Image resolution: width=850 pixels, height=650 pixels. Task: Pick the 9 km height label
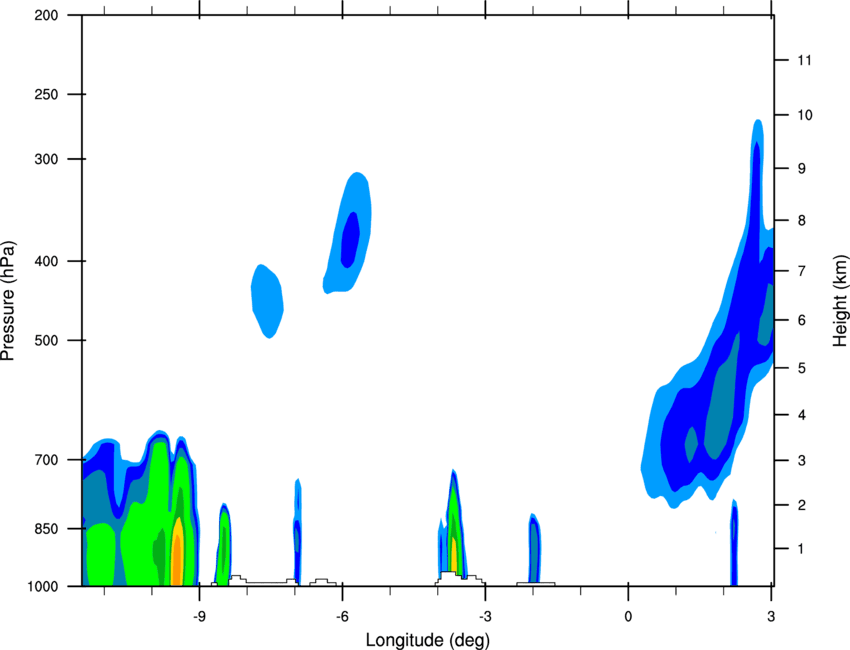coord(802,169)
